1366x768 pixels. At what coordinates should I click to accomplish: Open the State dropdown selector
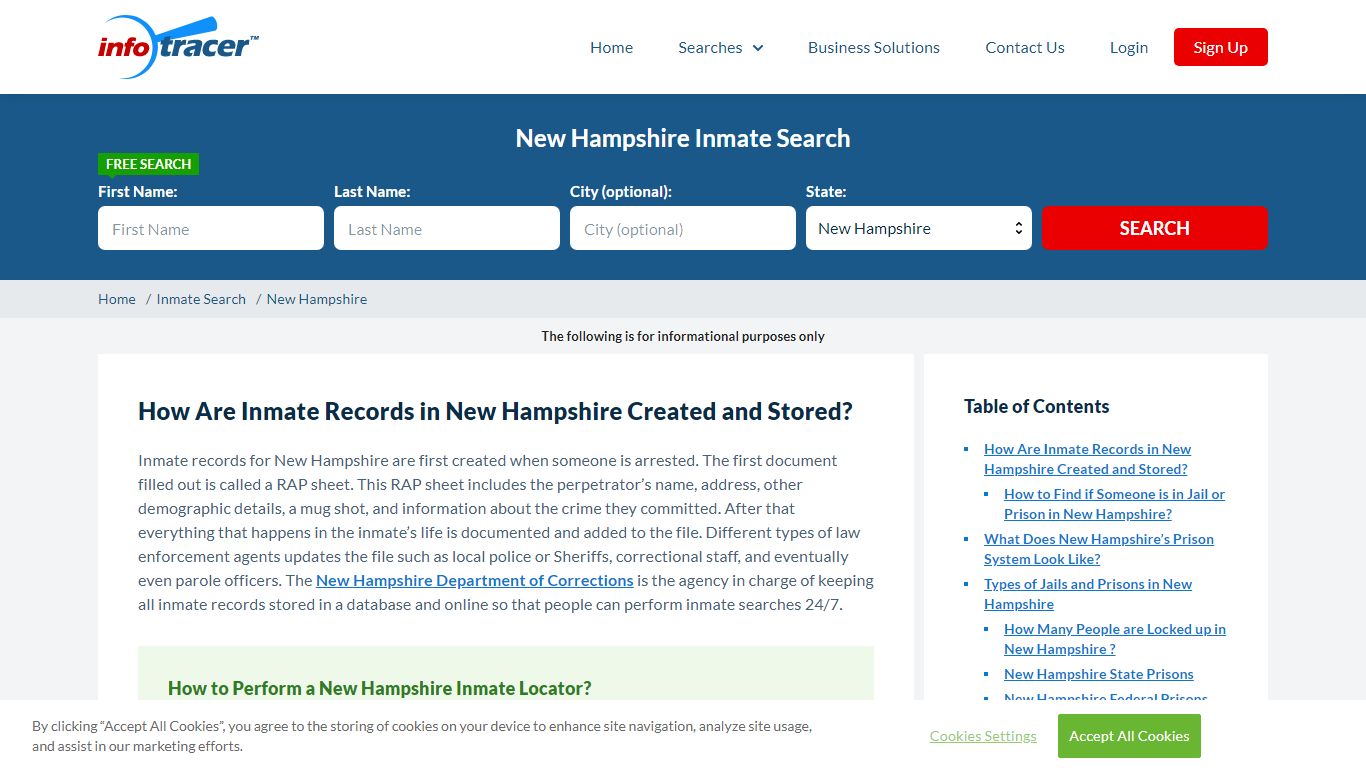919,228
